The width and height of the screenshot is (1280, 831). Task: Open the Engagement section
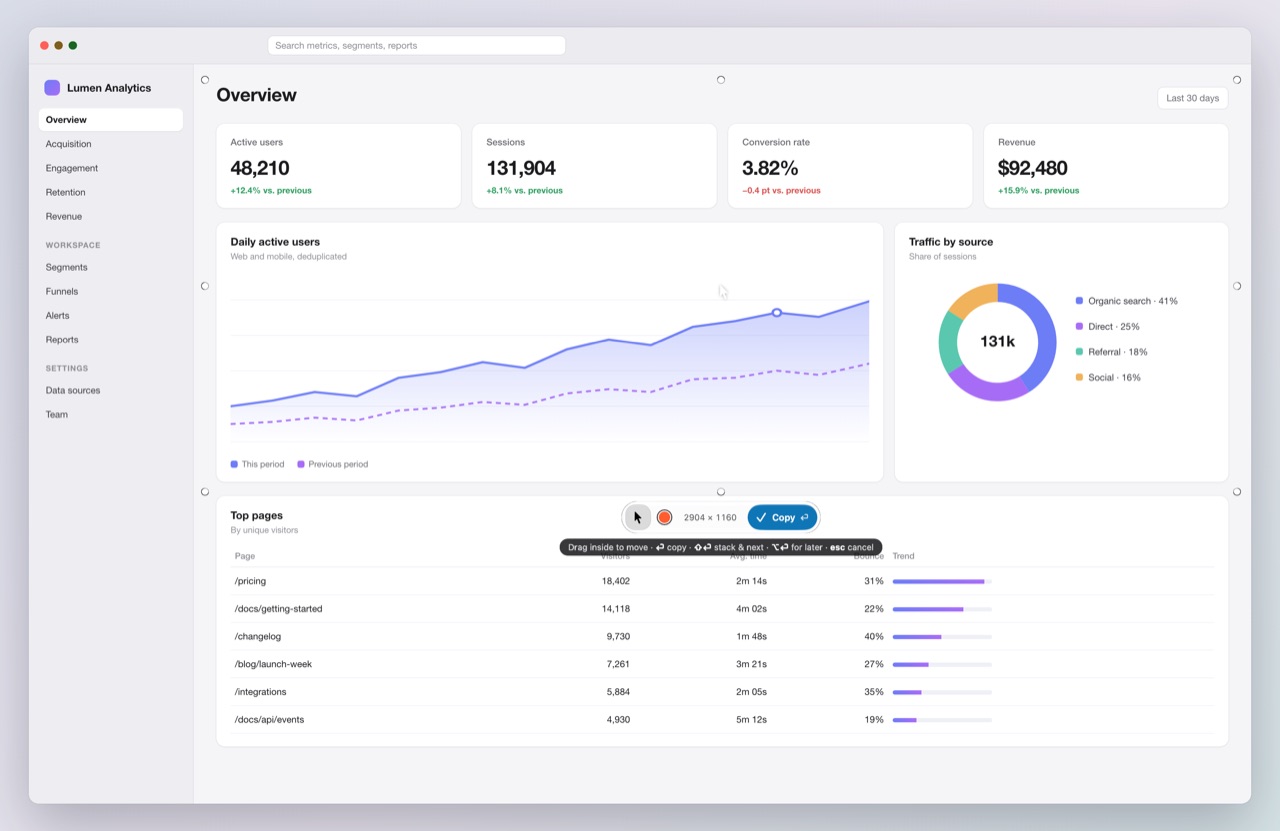[x=111, y=168]
